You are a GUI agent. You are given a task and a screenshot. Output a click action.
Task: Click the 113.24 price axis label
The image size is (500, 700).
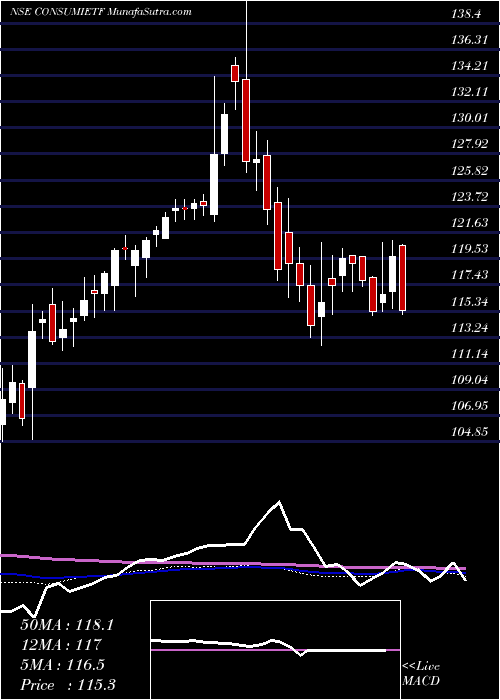point(469,329)
